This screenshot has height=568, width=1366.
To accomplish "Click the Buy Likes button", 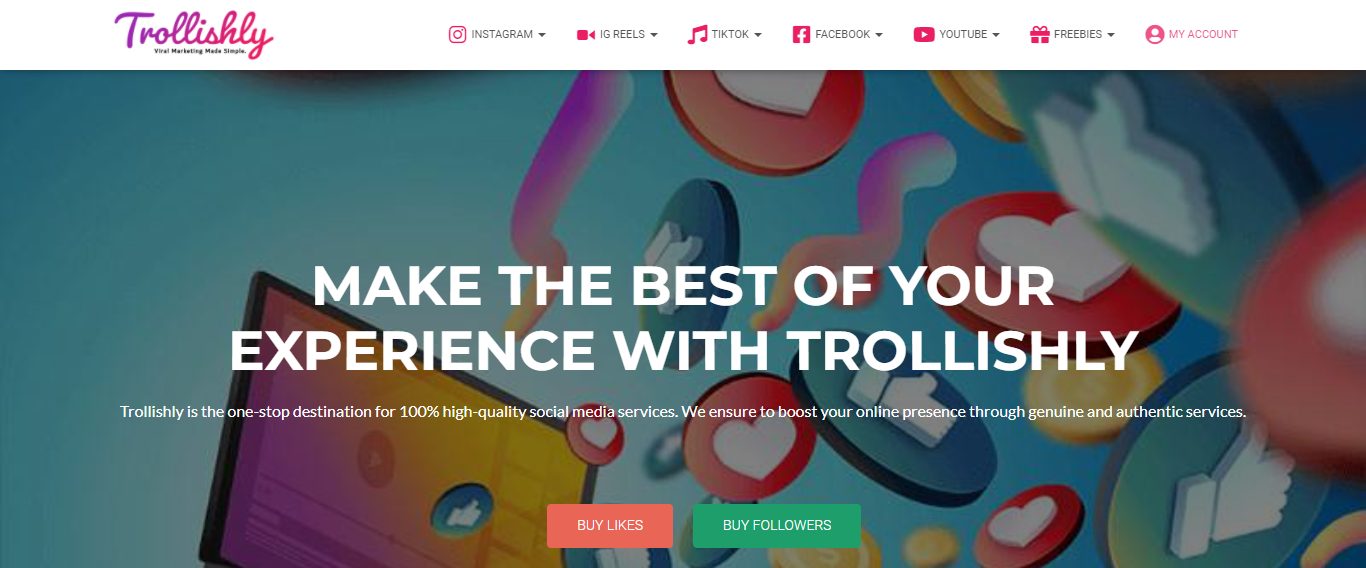I will (610, 525).
